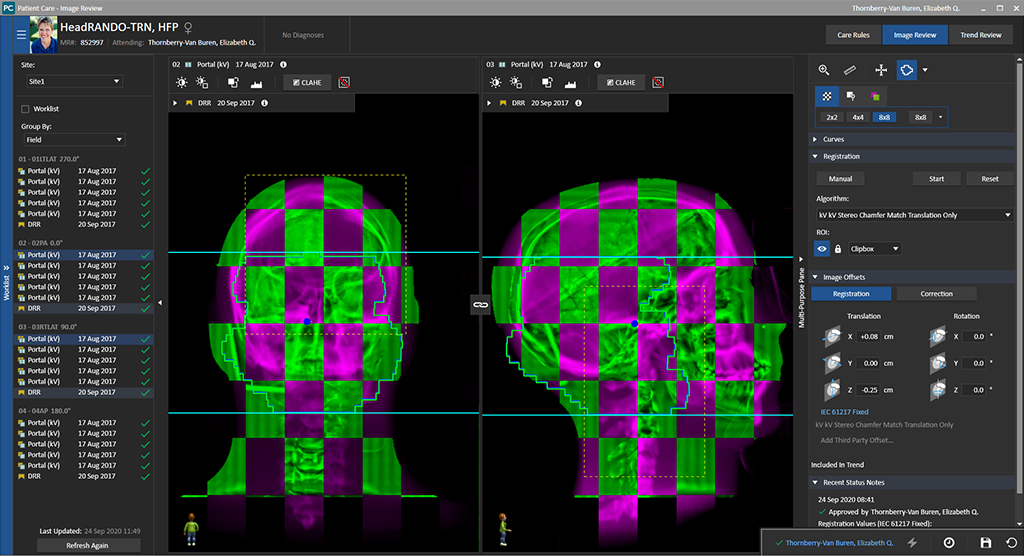Image resolution: width=1024 pixels, height=556 pixels.
Task: Show histogram for panel 02
Action: click(256, 83)
